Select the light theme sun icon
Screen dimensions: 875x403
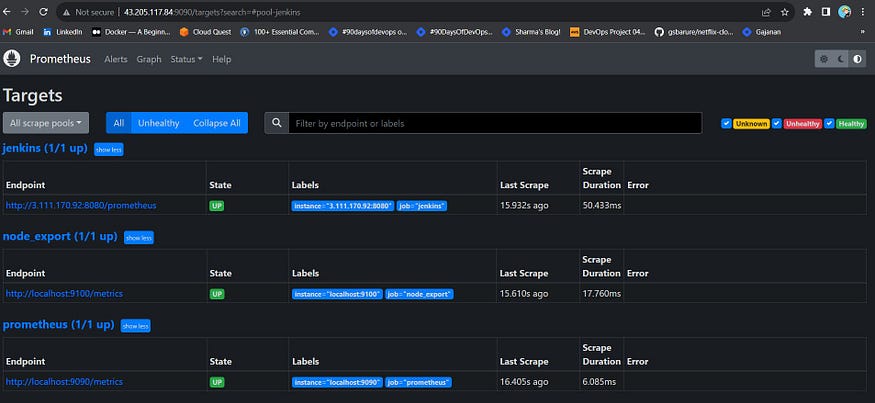(824, 59)
